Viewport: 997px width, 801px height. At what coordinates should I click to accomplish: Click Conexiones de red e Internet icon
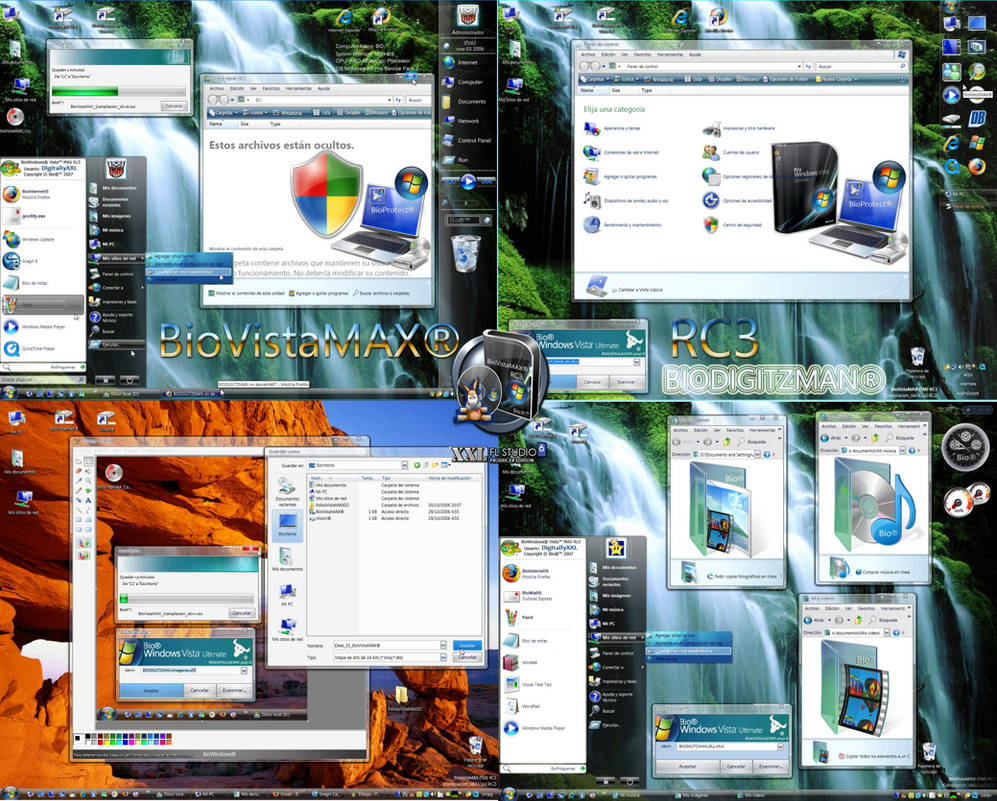point(591,152)
